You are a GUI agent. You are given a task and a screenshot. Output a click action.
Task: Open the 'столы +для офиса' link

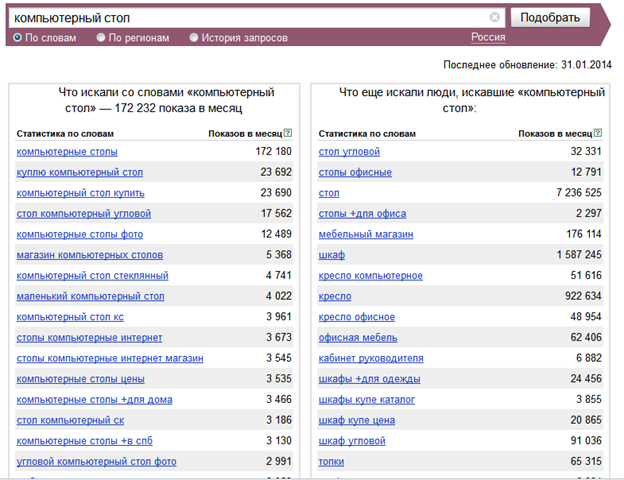tap(362, 214)
